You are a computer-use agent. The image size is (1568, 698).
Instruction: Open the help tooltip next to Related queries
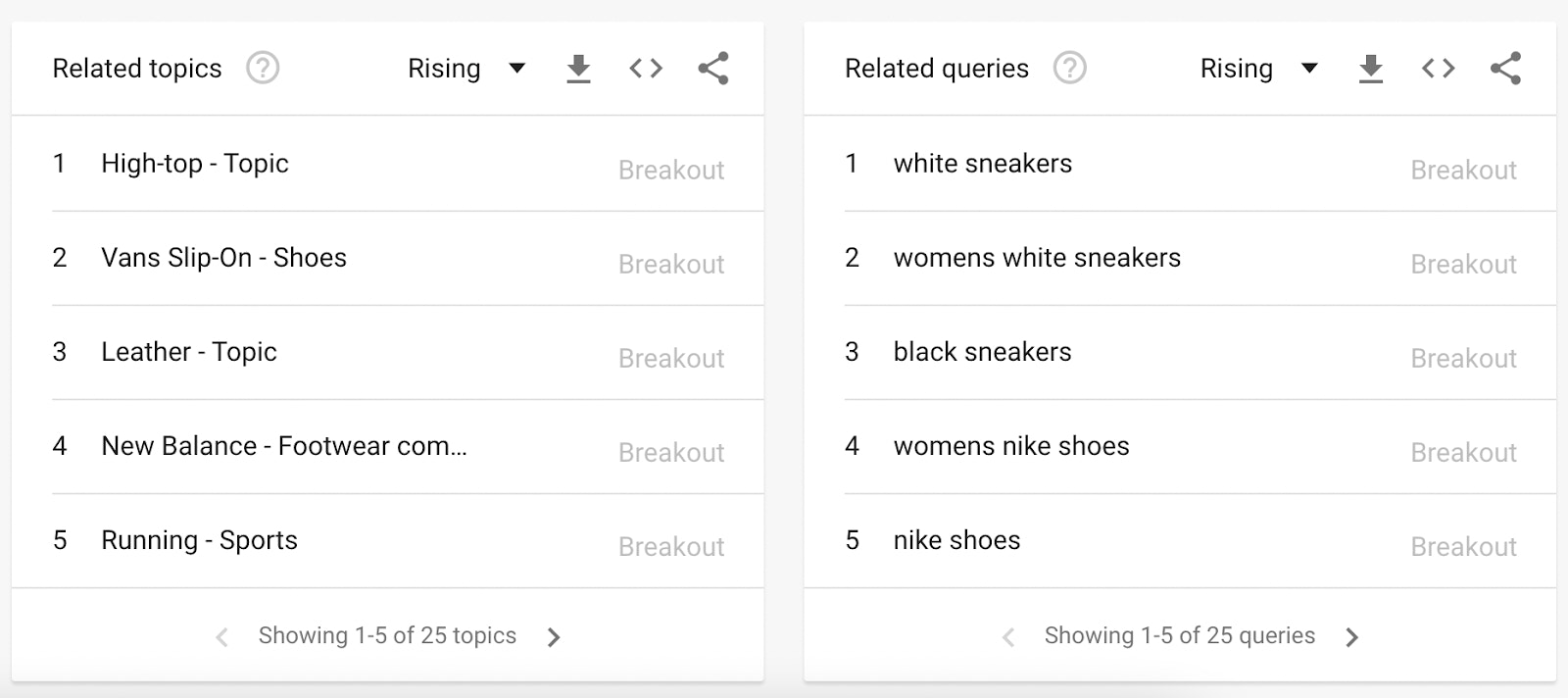(x=1070, y=68)
